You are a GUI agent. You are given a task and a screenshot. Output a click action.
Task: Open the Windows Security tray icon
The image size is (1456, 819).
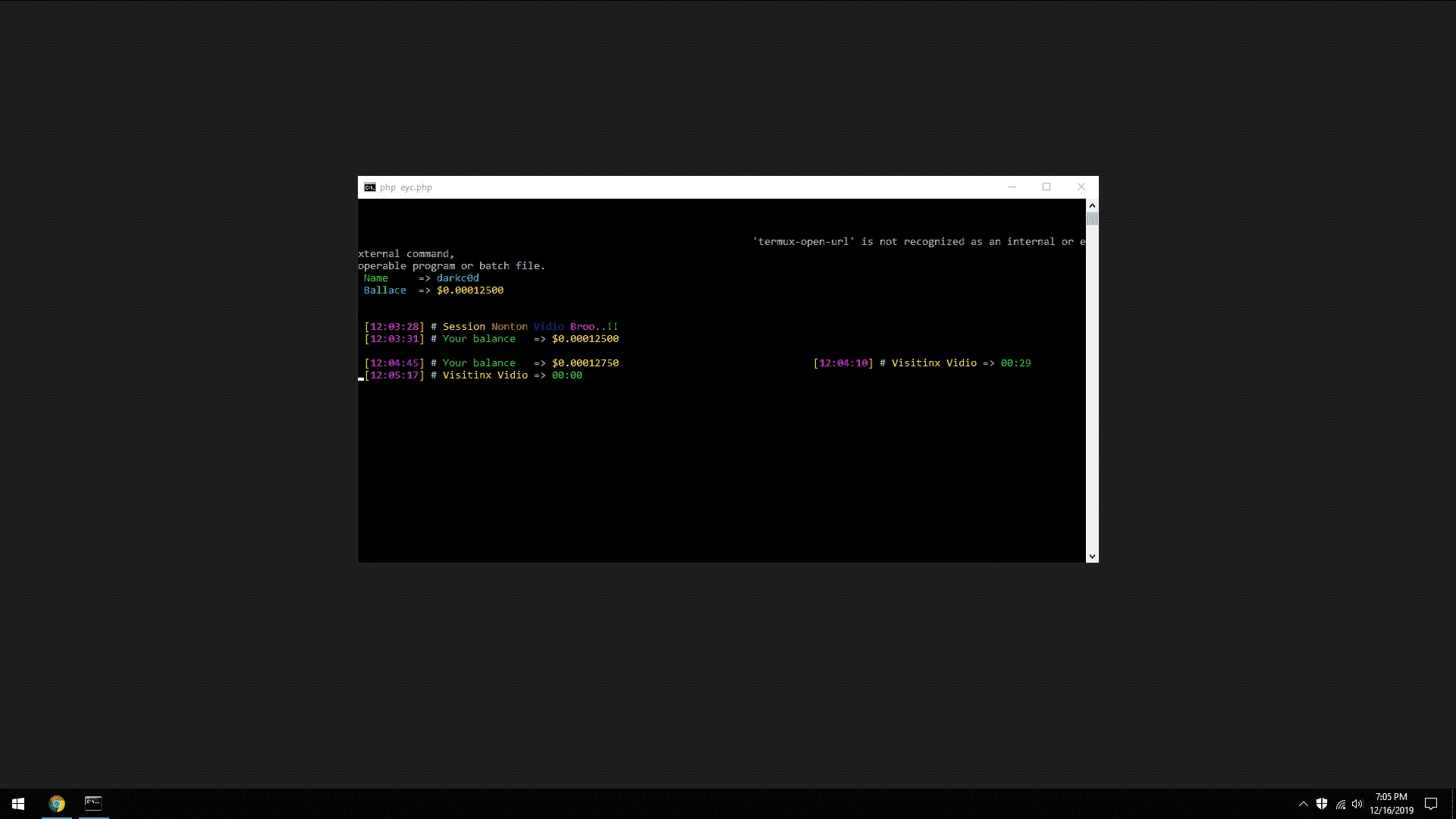[1322, 804]
